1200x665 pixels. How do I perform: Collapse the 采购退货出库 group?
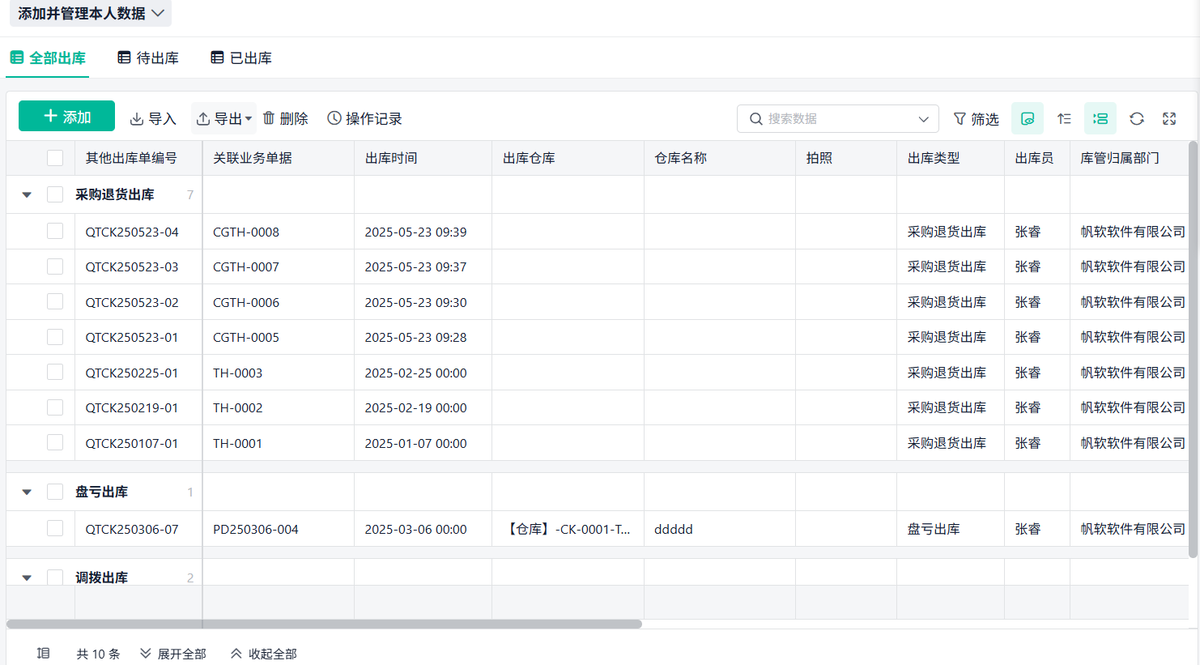pyautogui.click(x=27, y=195)
